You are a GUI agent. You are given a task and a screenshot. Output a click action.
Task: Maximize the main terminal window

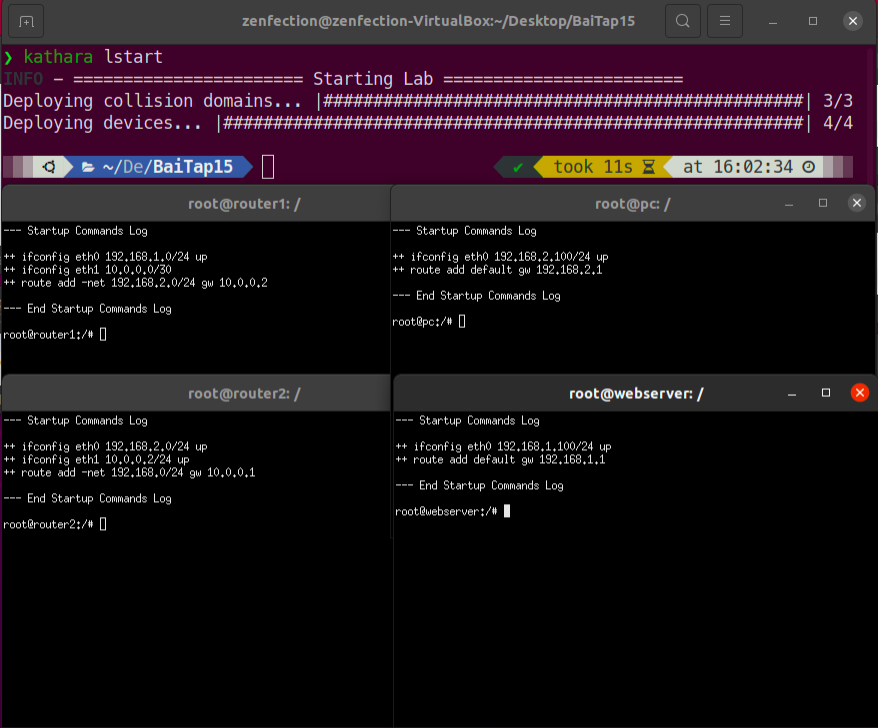pyautogui.click(x=812, y=21)
